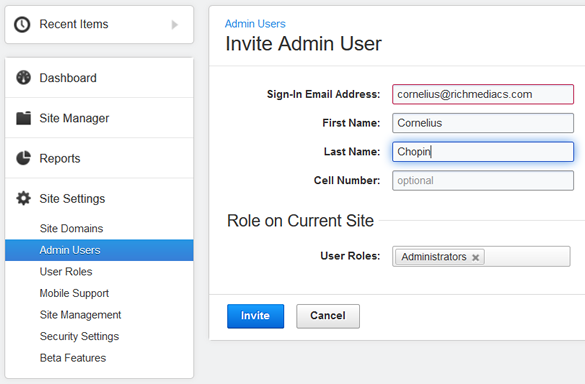This screenshot has height=384, width=585.
Task: Click the Invite button
Action: click(x=256, y=316)
